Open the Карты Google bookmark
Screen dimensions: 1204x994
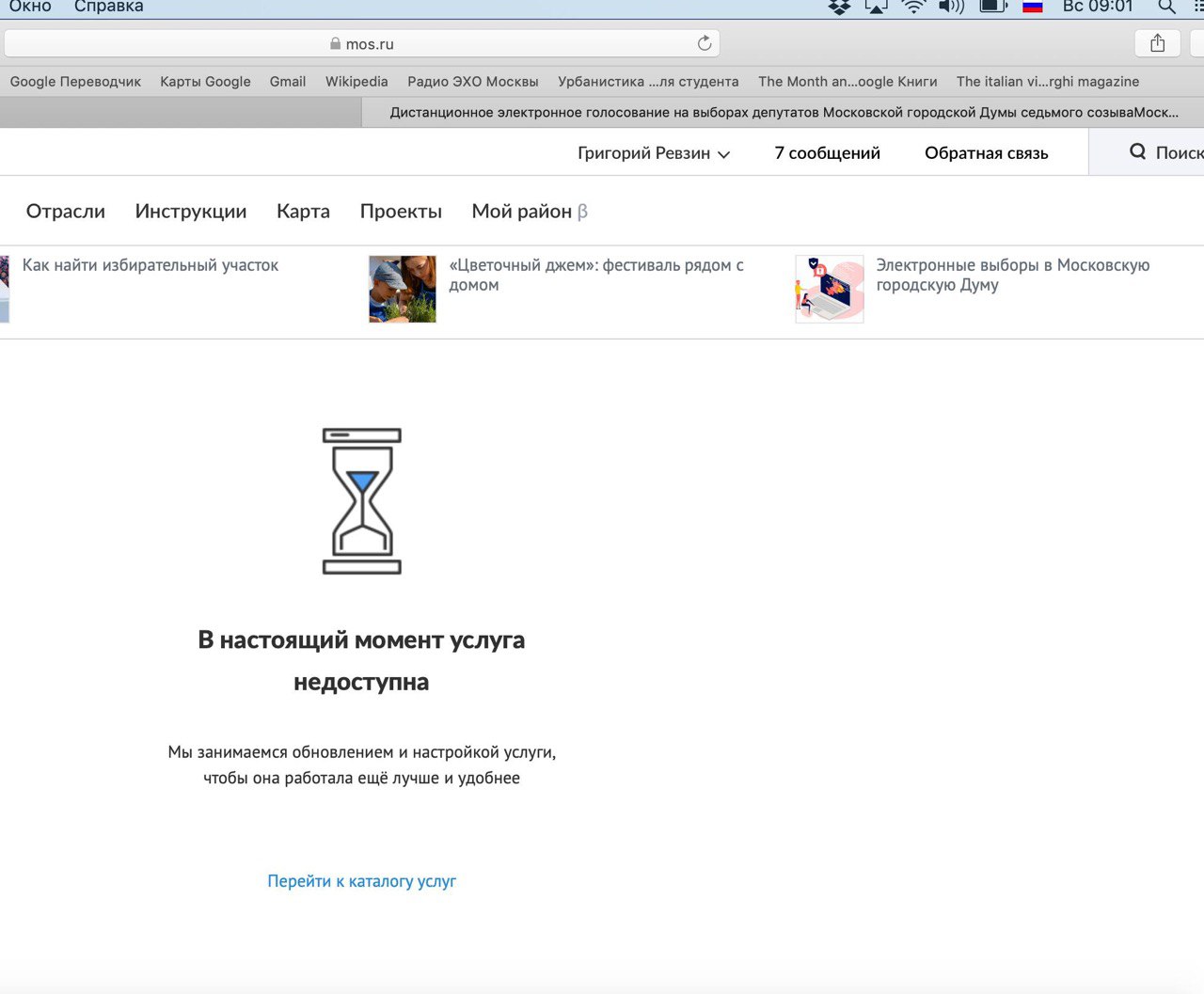pos(205,82)
